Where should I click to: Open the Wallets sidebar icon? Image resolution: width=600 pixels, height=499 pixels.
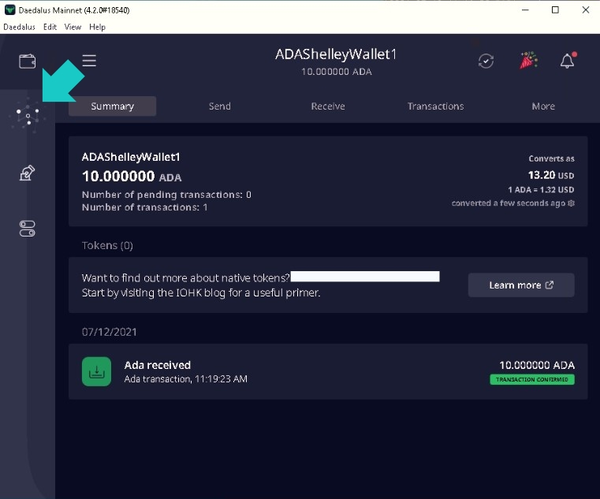(x=28, y=61)
